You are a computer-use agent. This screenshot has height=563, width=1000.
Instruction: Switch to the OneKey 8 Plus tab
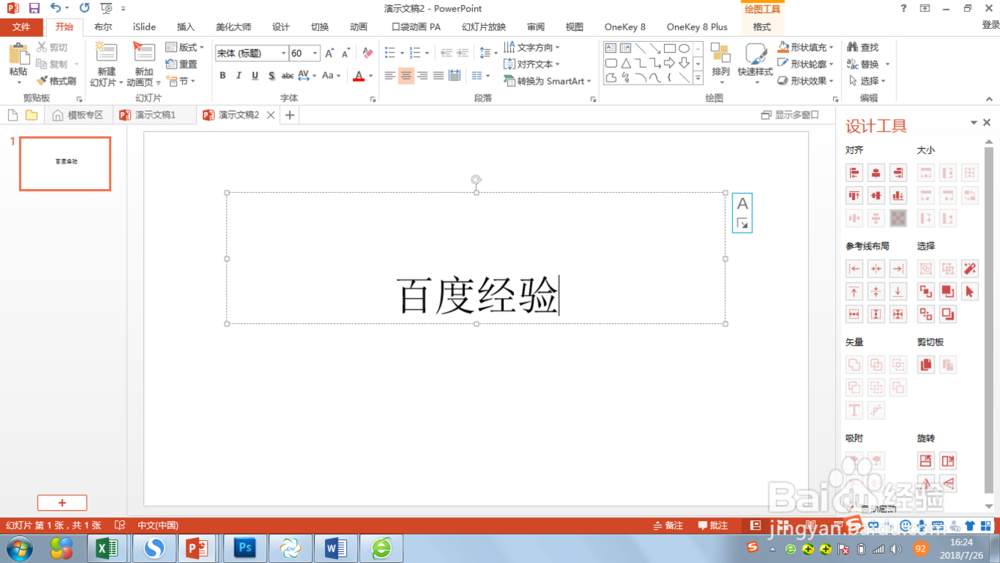[697, 27]
